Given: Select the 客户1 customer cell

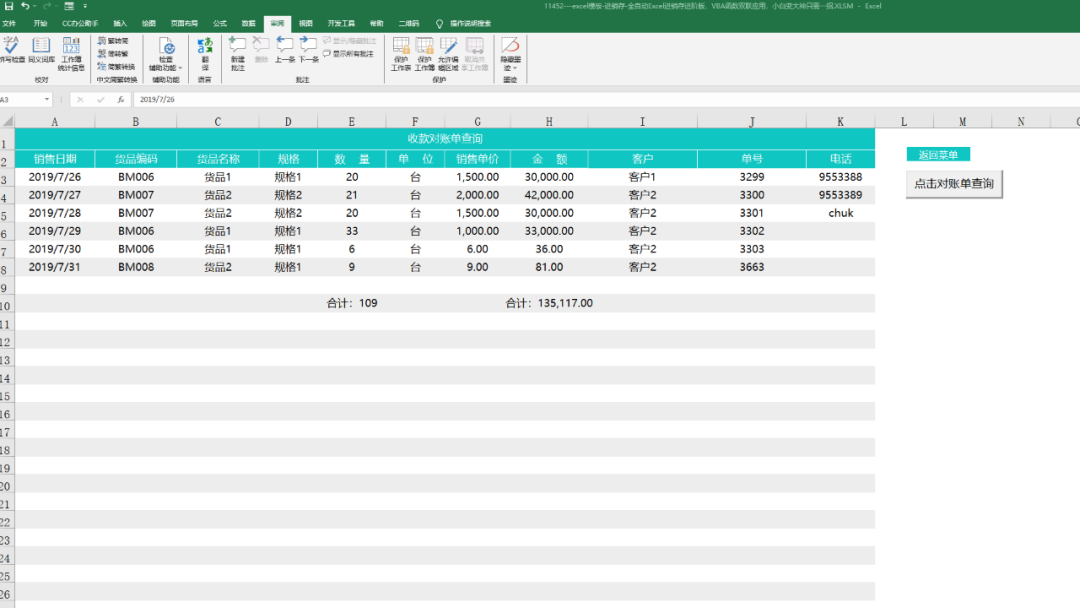Looking at the screenshot, I should pyautogui.click(x=642, y=177).
